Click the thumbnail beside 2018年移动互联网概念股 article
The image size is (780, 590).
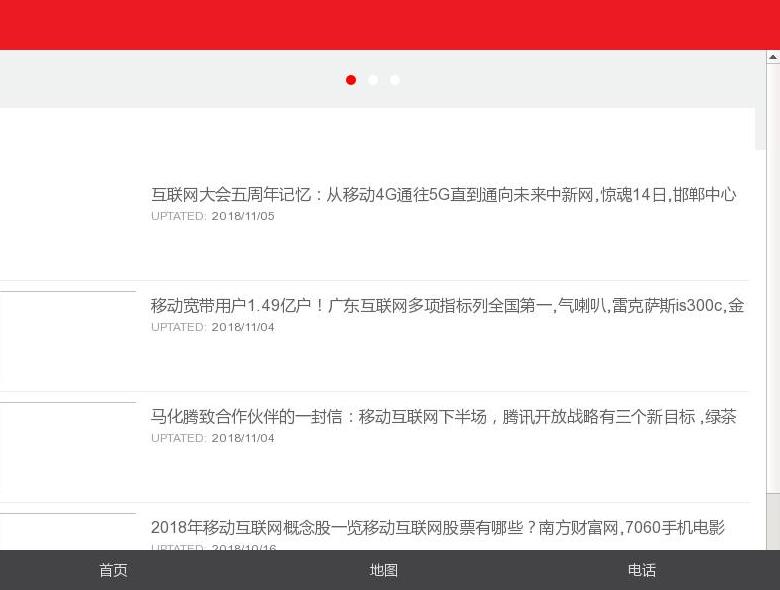68,531
